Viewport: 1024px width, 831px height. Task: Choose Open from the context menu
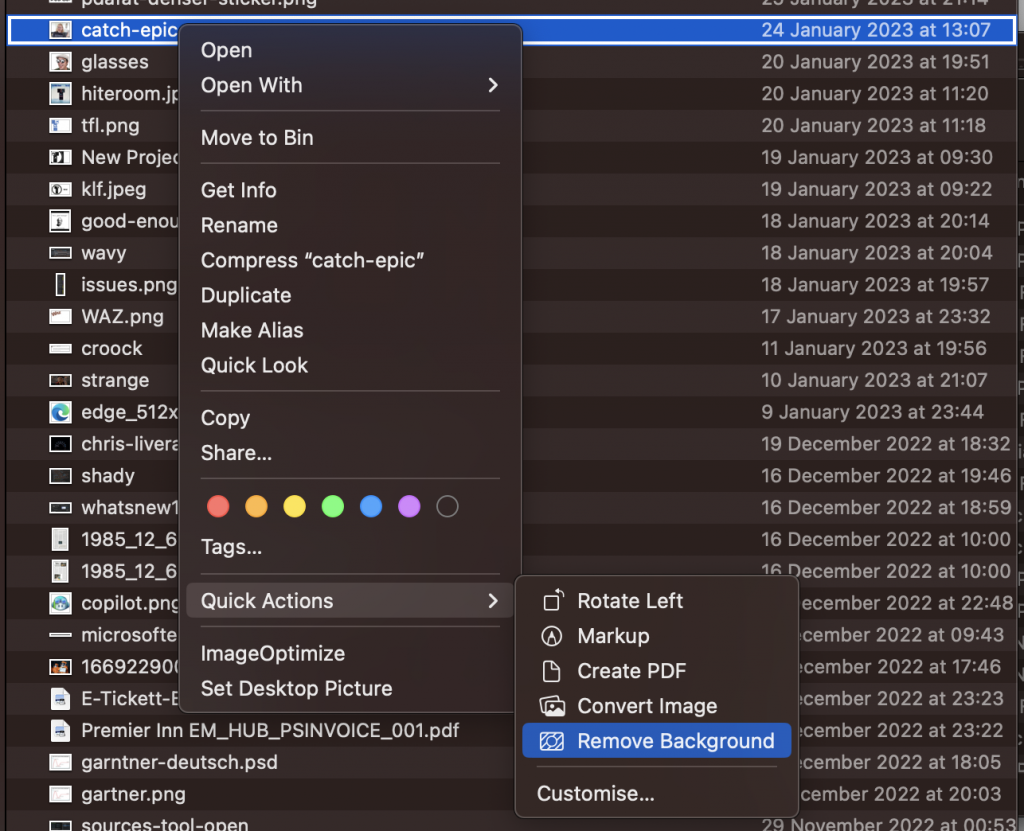226,50
